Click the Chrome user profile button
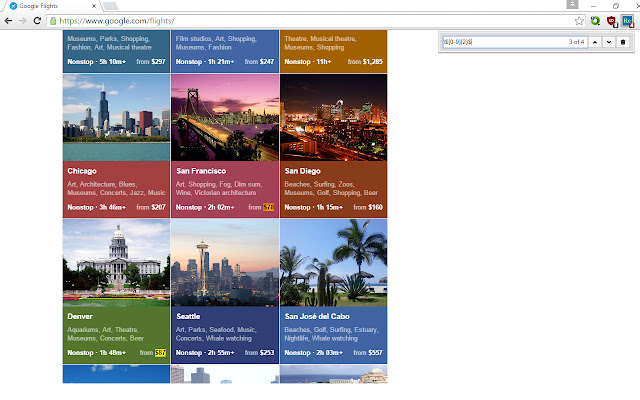 pyautogui.click(x=573, y=5)
